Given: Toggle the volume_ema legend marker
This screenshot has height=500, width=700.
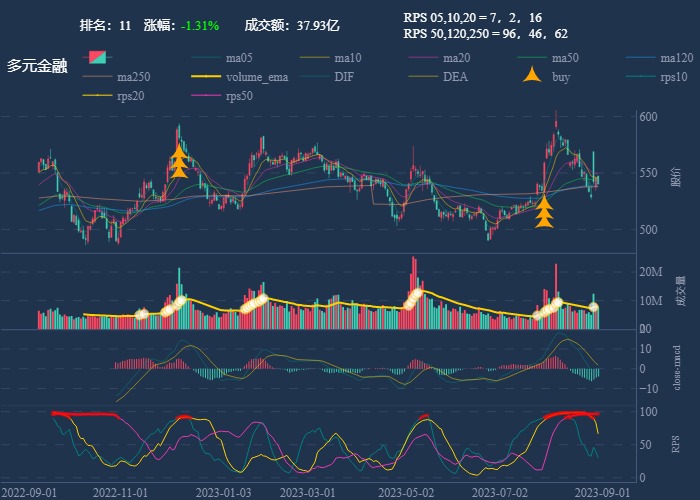Looking at the screenshot, I should point(225,77).
